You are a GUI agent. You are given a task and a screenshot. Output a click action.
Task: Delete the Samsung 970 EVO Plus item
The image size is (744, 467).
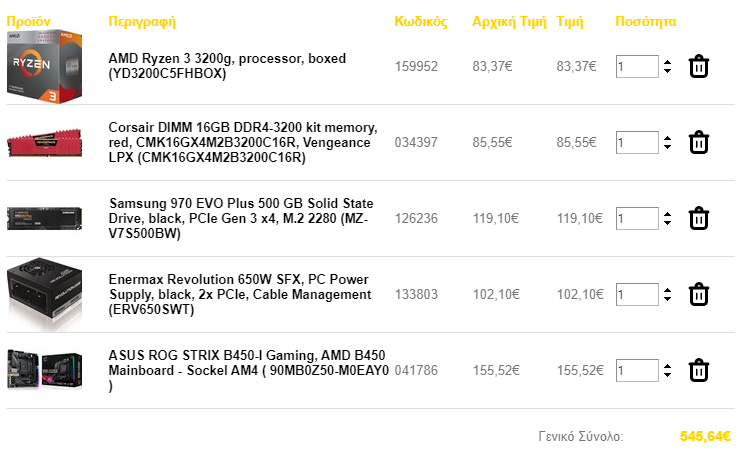click(x=698, y=218)
